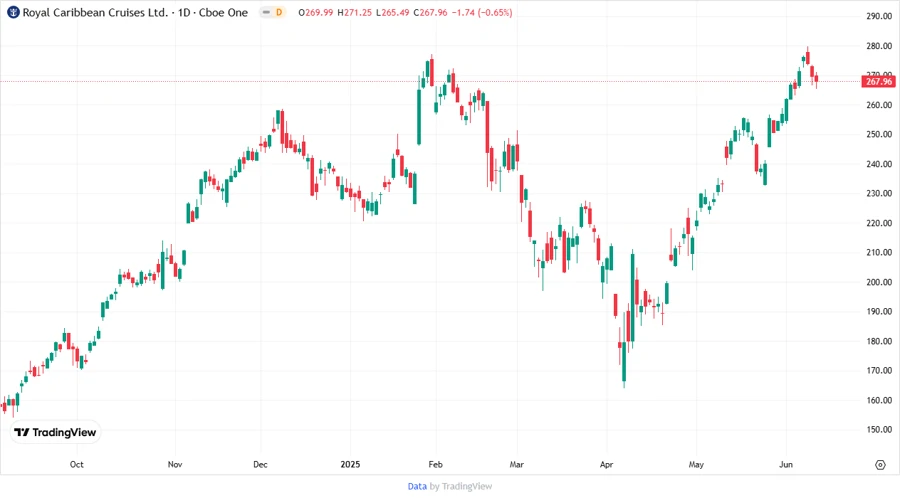This screenshot has width=900, height=498.
Task: Select the high value H271.25
Action: tap(354, 12)
